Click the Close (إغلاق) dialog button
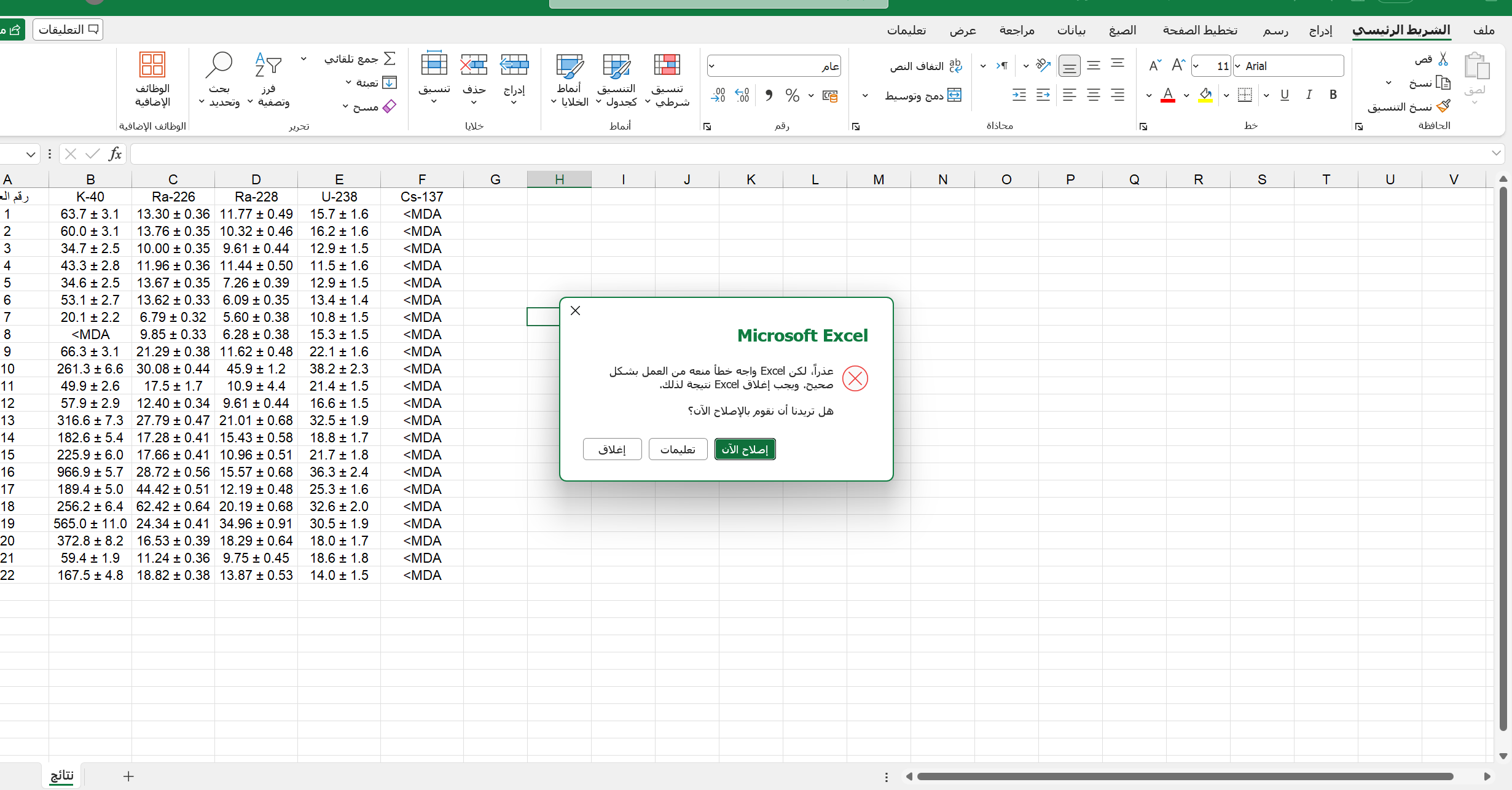 click(x=612, y=449)
